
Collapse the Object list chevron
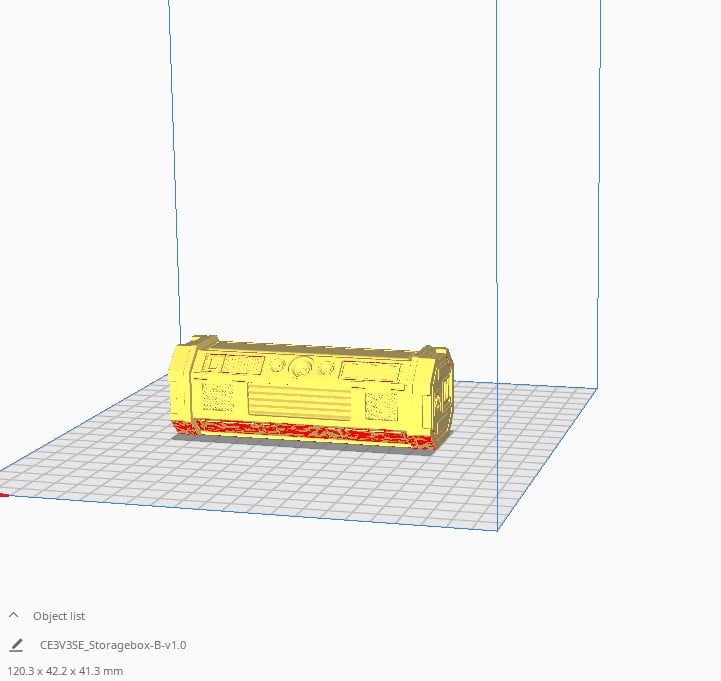pos(14,616)
